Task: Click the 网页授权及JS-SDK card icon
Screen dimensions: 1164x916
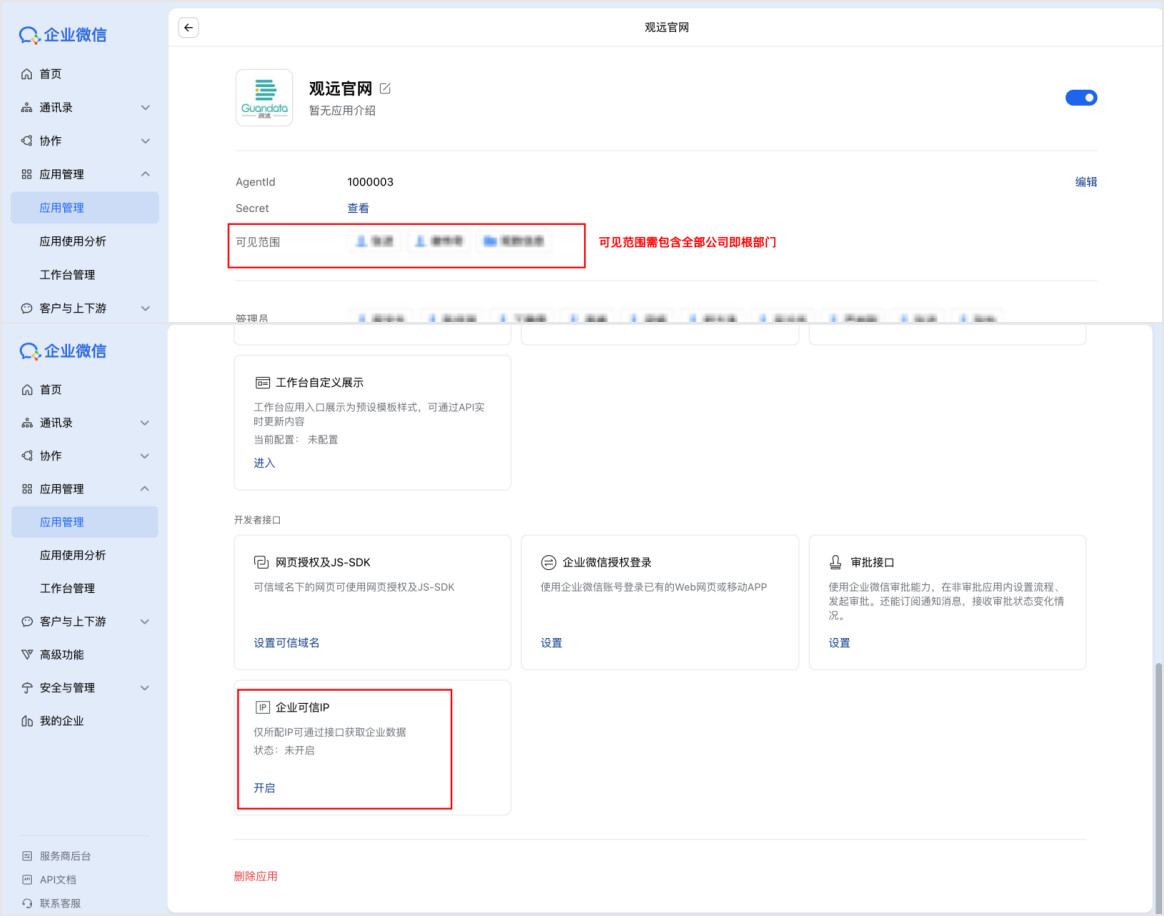Action: [x=262, y=562]
